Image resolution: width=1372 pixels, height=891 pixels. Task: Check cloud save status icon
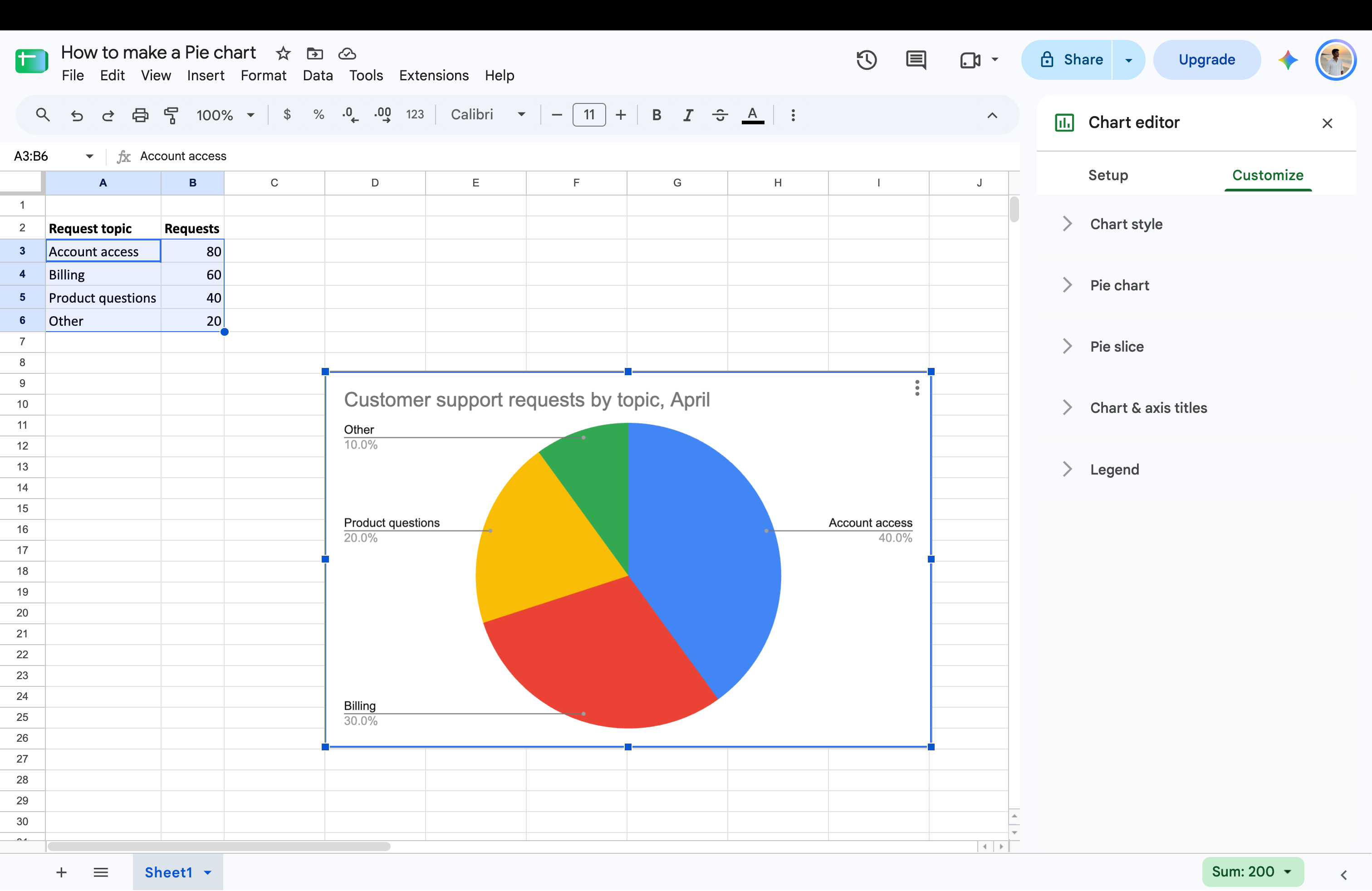(347, 54)
